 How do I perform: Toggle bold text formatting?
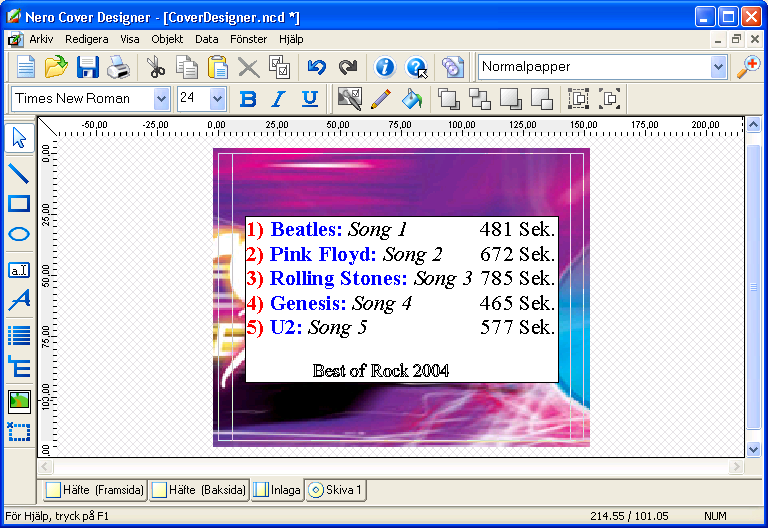(248, 99)
